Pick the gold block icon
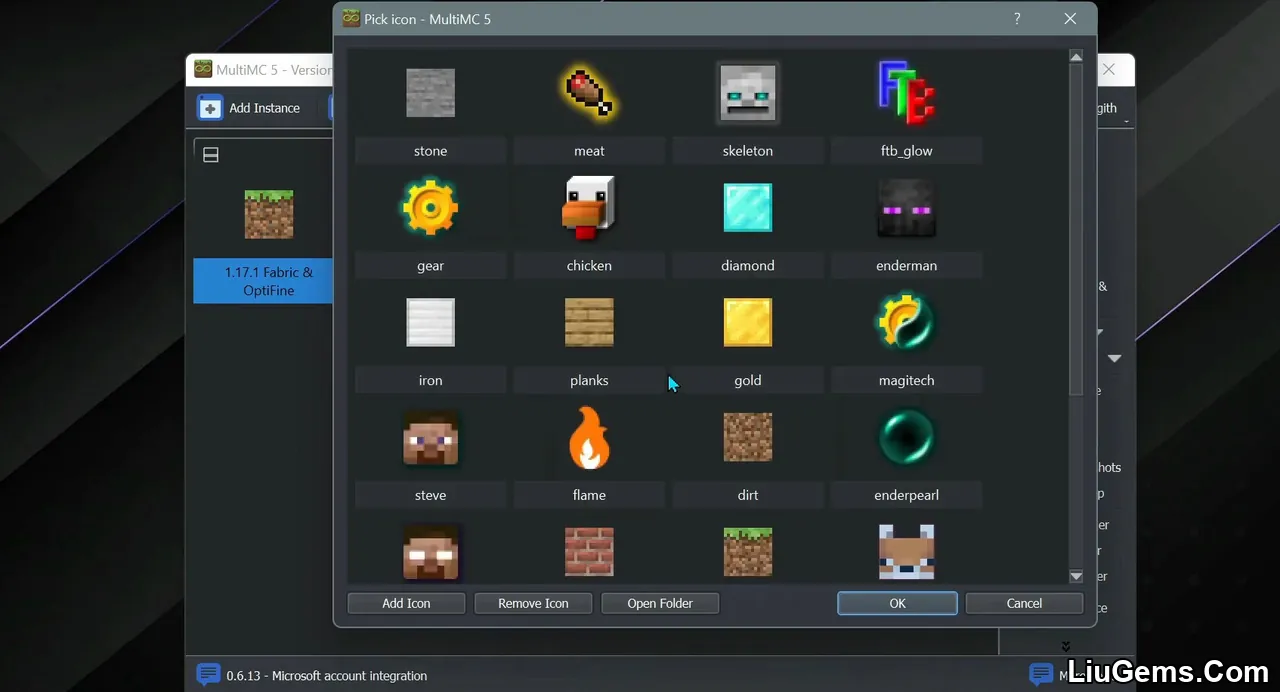Screen dimensions: 1280x692 748,322
